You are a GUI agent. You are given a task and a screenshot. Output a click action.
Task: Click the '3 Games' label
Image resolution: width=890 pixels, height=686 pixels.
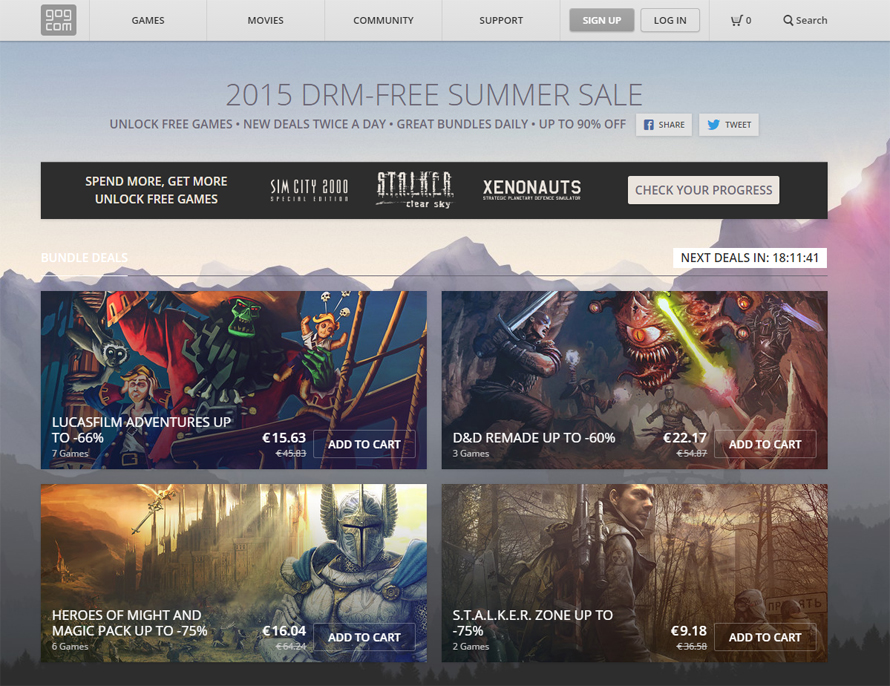coord(471,453)
